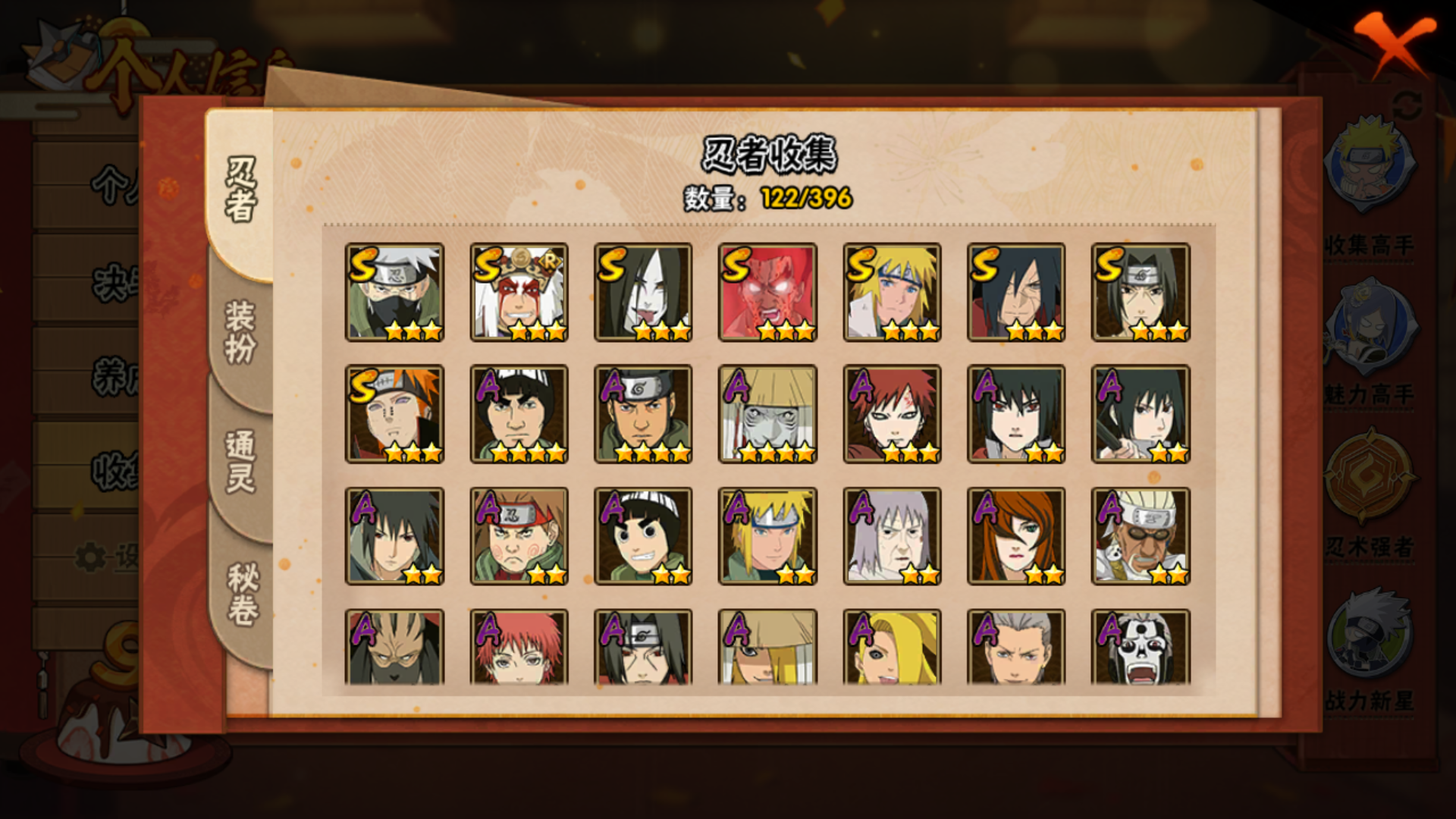The image size is (1456, 819).
Task: Pick the A-rank Rock Lee card
Action: click(643, 536)
